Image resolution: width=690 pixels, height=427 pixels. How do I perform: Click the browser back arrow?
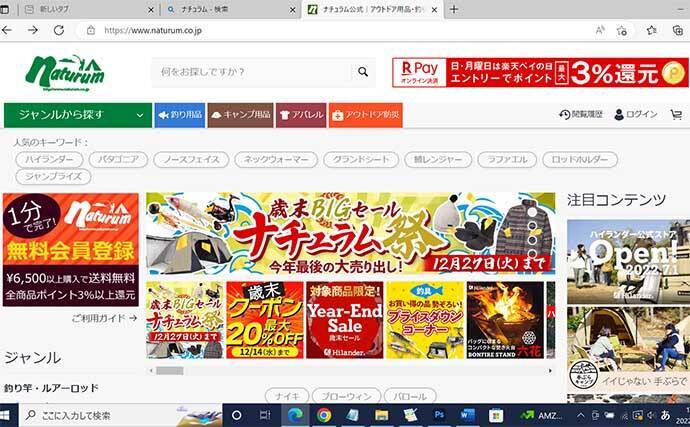point(7,30)
